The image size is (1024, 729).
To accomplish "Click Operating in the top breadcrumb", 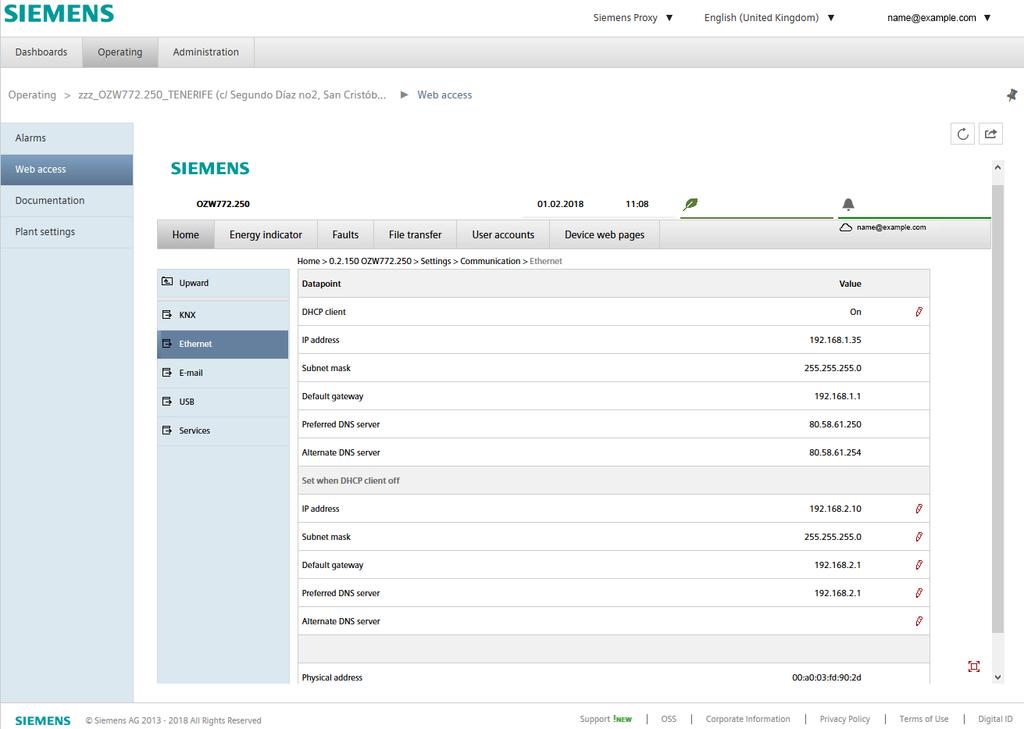I will (x=32, y=95).
